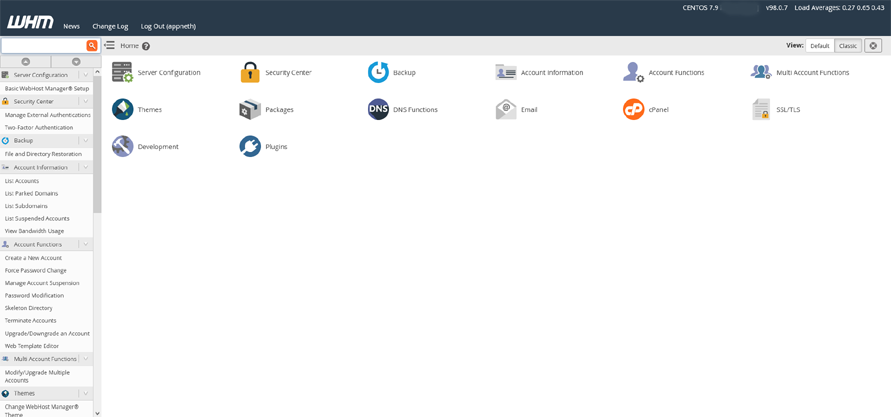Click the cPanel orange icon
The image size is (891, 417).
point(633,109)
